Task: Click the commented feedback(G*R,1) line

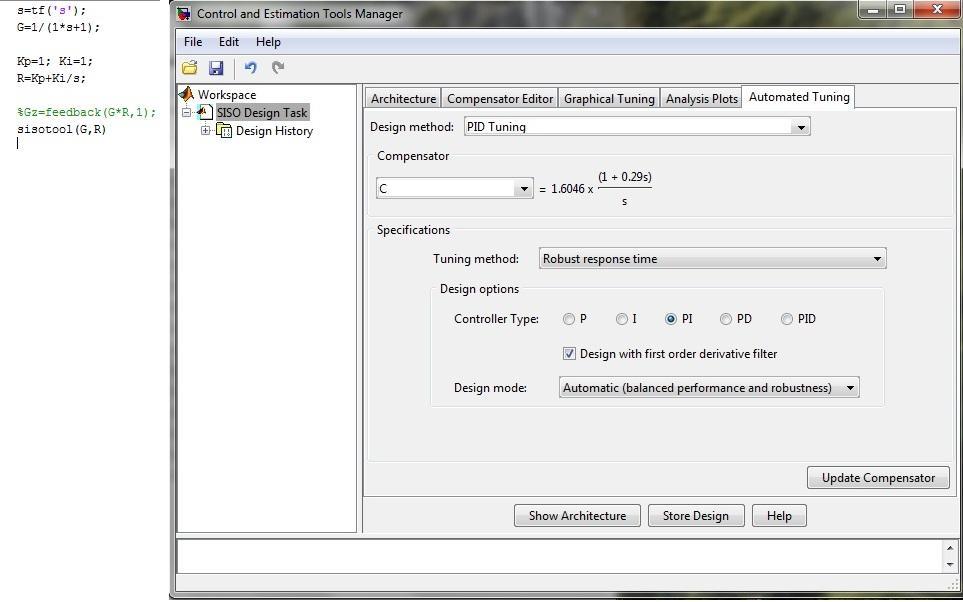Action: (x=87, y=112)
